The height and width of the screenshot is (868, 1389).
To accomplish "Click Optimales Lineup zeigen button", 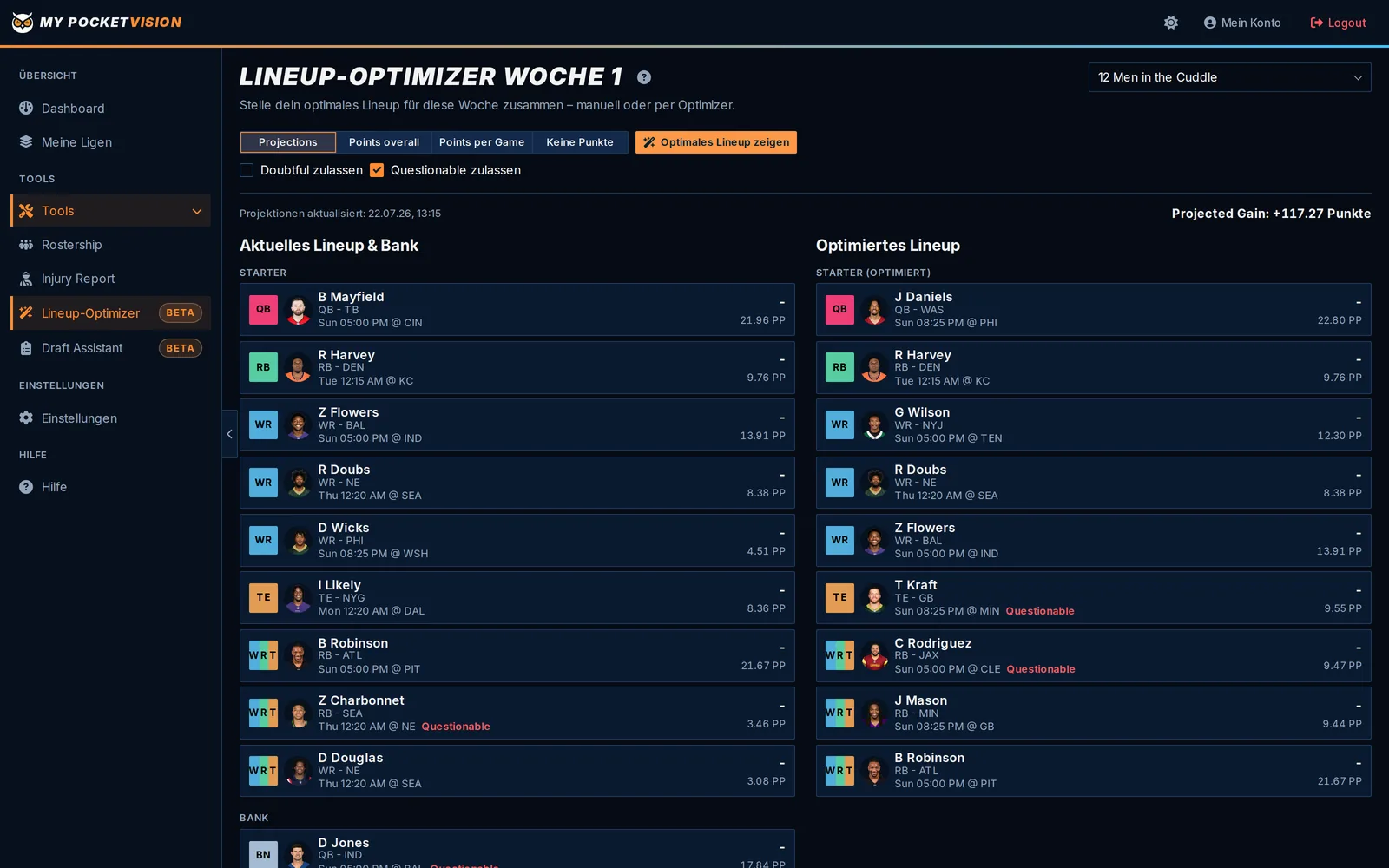I will (716, 142).
